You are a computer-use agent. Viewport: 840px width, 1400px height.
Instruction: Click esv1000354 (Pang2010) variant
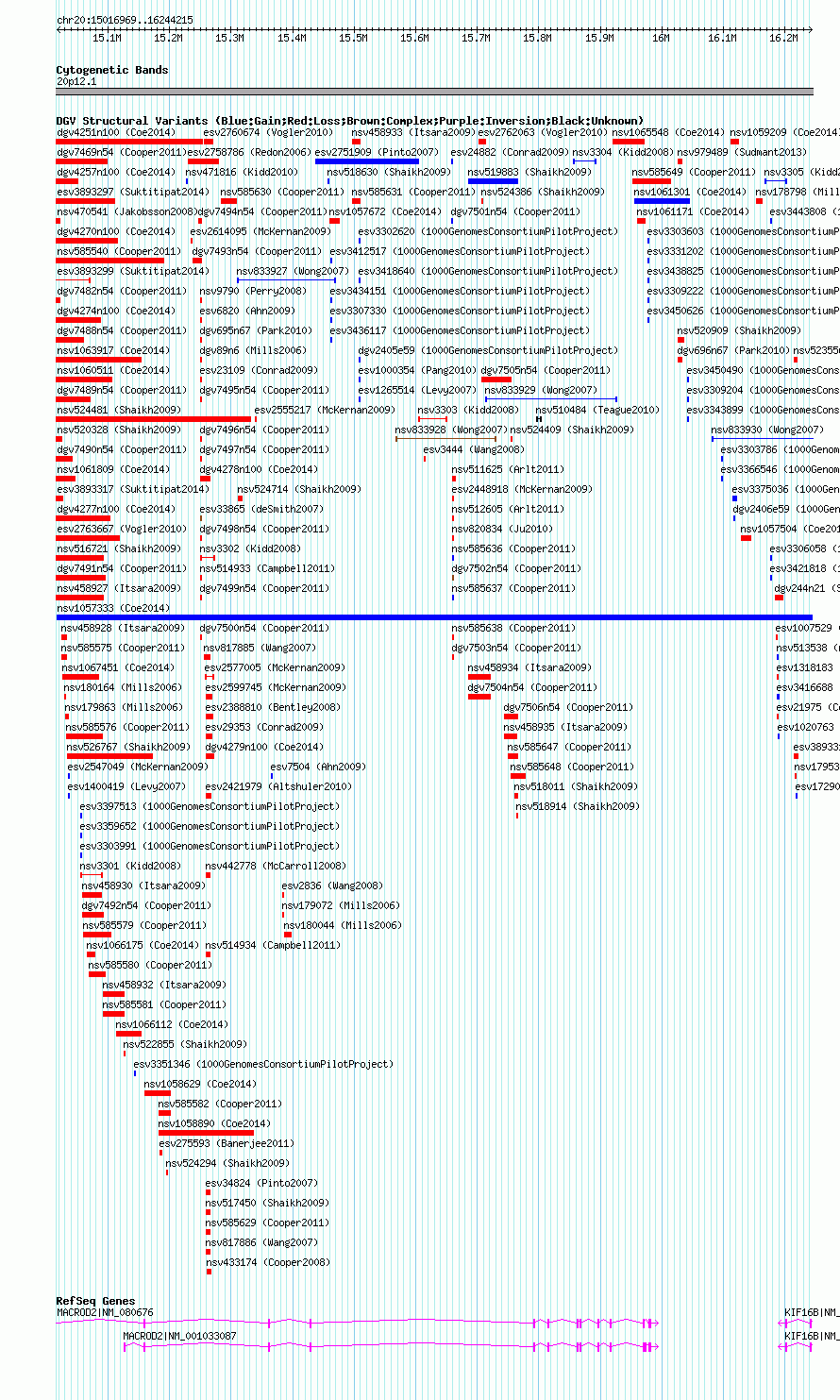coord(418,371)
